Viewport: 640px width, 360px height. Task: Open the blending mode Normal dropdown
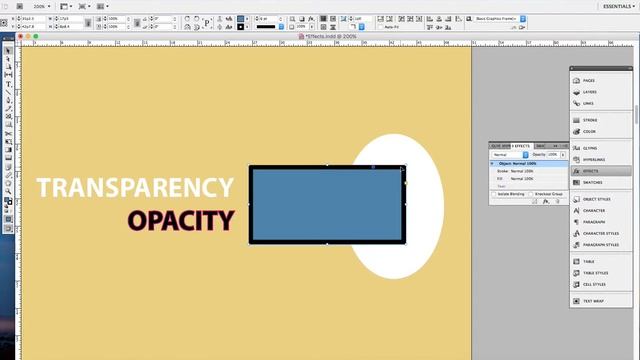[510, 155]
